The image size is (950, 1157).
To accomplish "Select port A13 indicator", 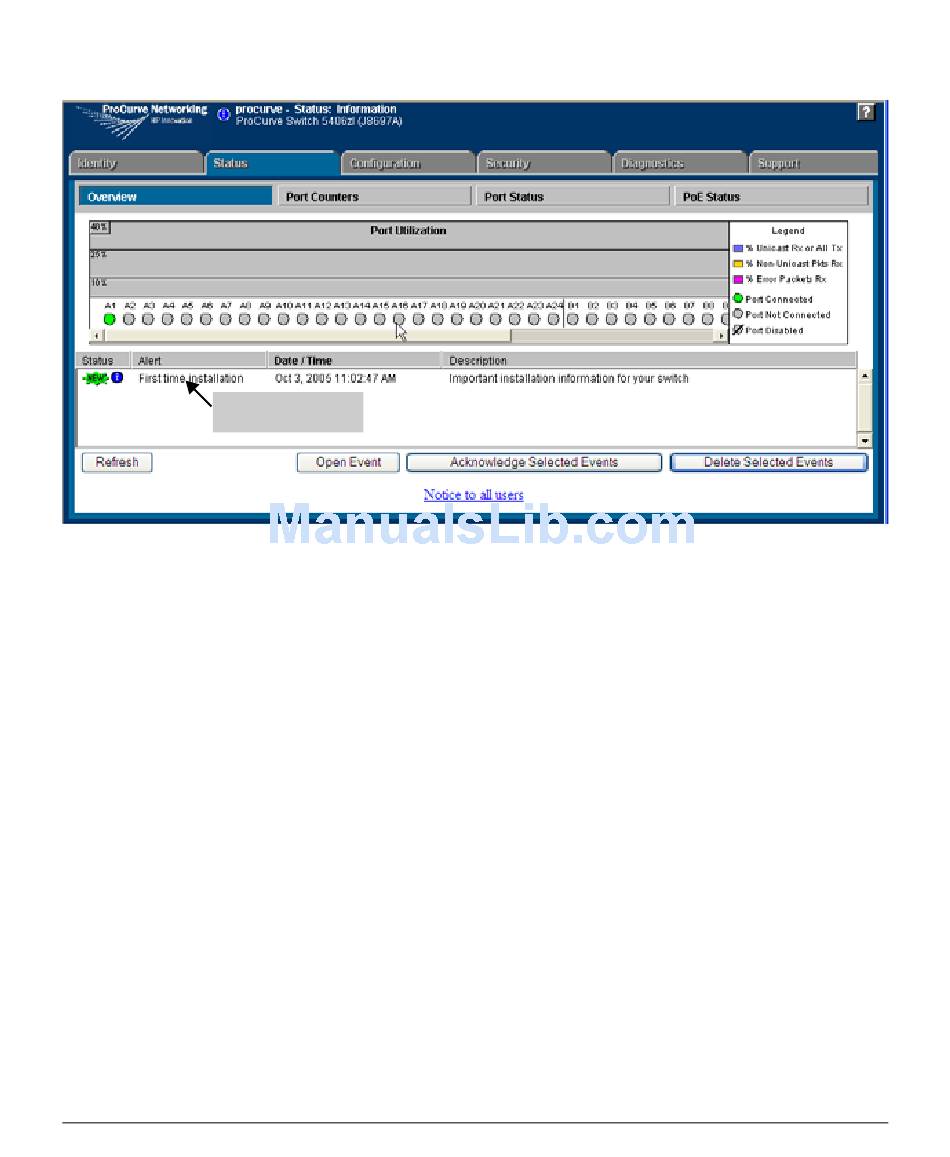I will [x=341, y=319].
